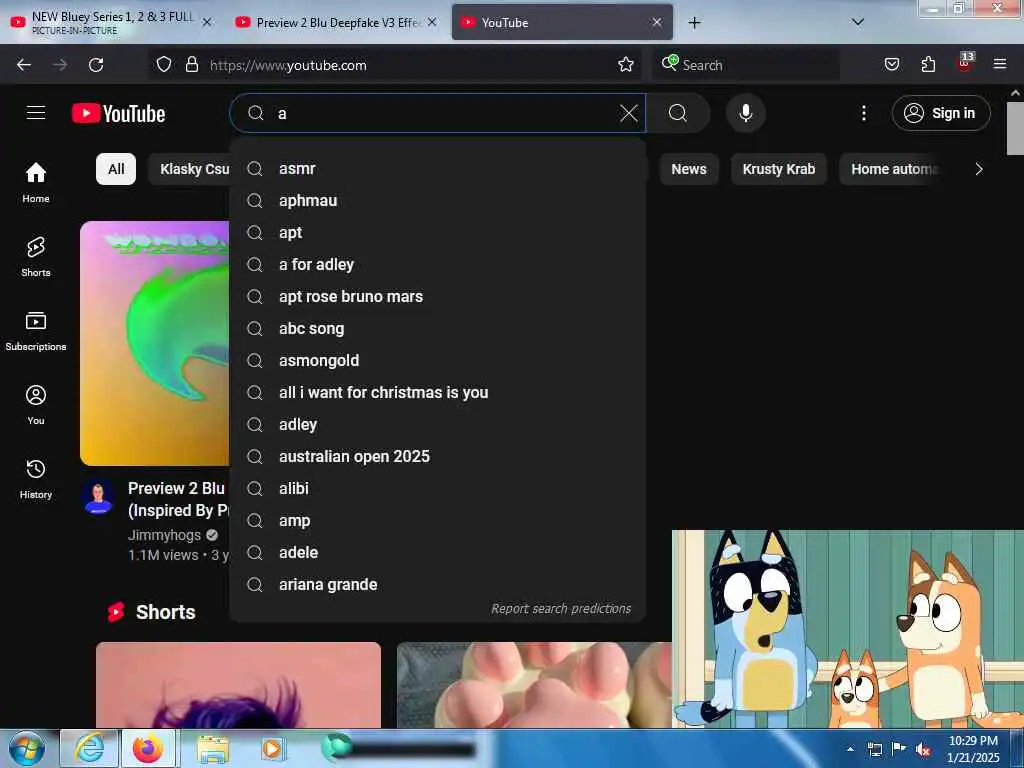Viewport: 1024px width, 768px height.
Task: Open the extension with 13 badge
Action: [965, 63]
